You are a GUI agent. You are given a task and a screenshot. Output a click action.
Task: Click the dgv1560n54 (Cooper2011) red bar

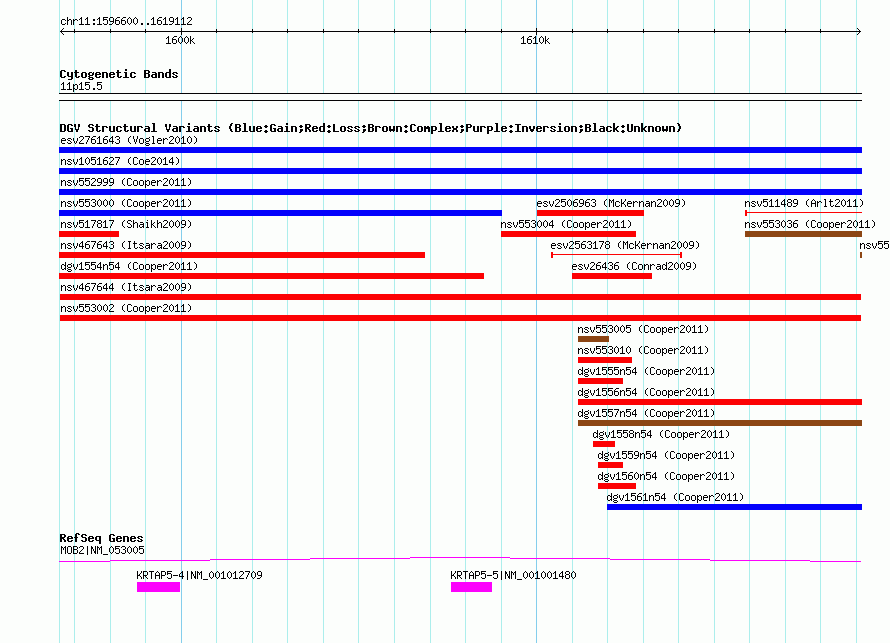[x=617, y=486]
